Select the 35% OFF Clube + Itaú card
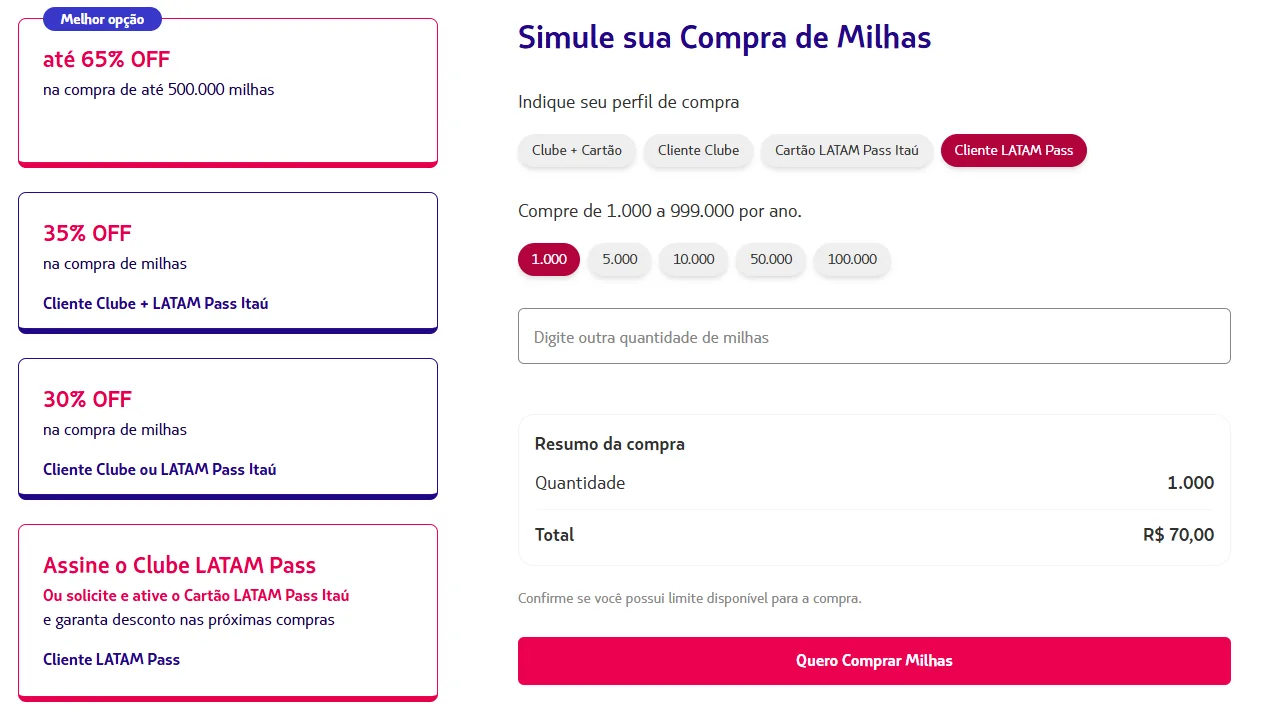Screen dimensions: 1267x717 (x=227, y=262)
